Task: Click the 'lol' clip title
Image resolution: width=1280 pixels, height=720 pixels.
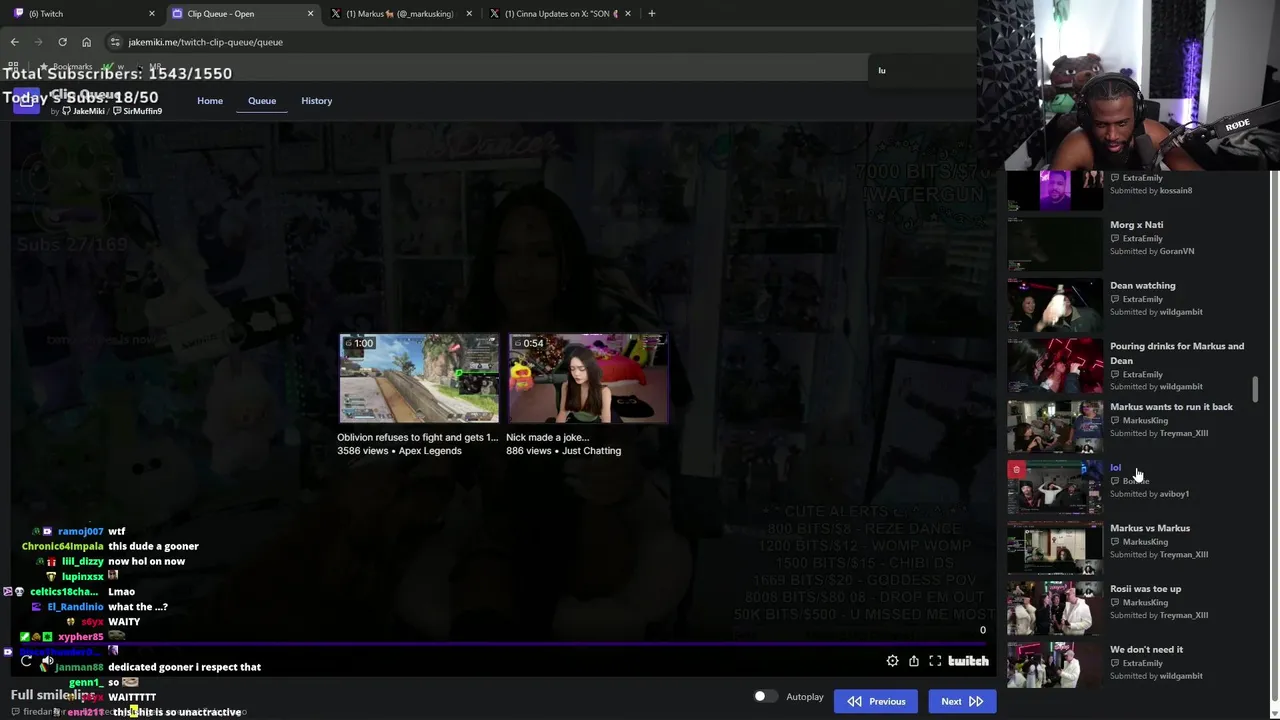Action: [1115, 467]
